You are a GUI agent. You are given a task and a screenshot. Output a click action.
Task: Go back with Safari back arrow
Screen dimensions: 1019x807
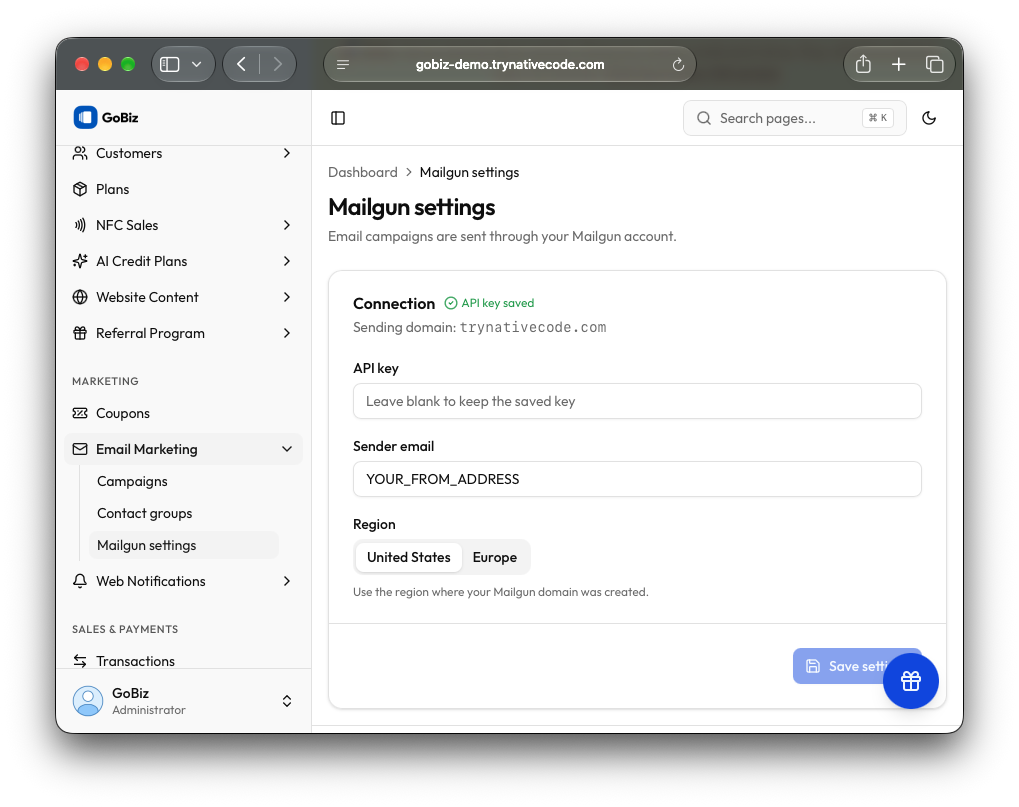pos(242,64)
